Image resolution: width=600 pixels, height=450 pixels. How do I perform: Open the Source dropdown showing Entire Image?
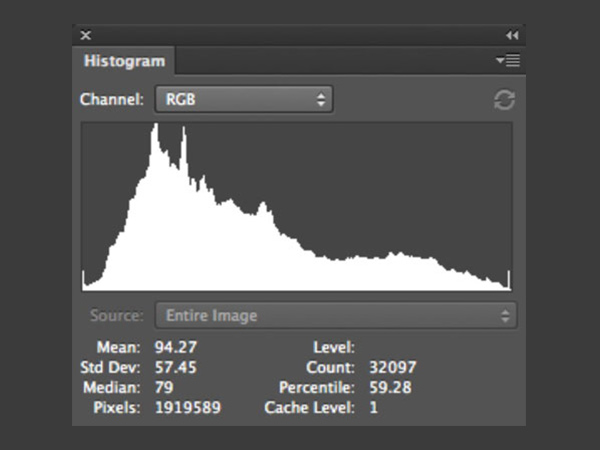[335, 316]
